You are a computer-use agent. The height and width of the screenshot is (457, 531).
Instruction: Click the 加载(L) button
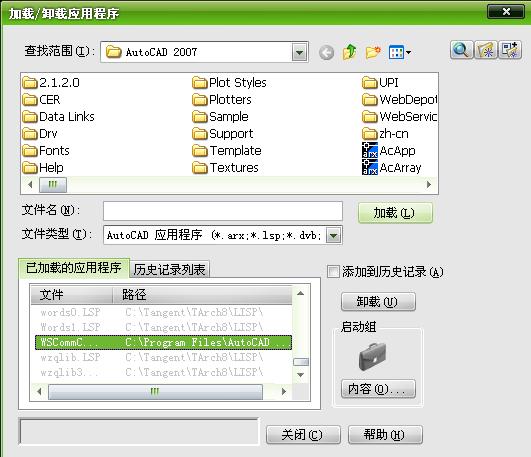pyautogui.click(x=395, y=213)
